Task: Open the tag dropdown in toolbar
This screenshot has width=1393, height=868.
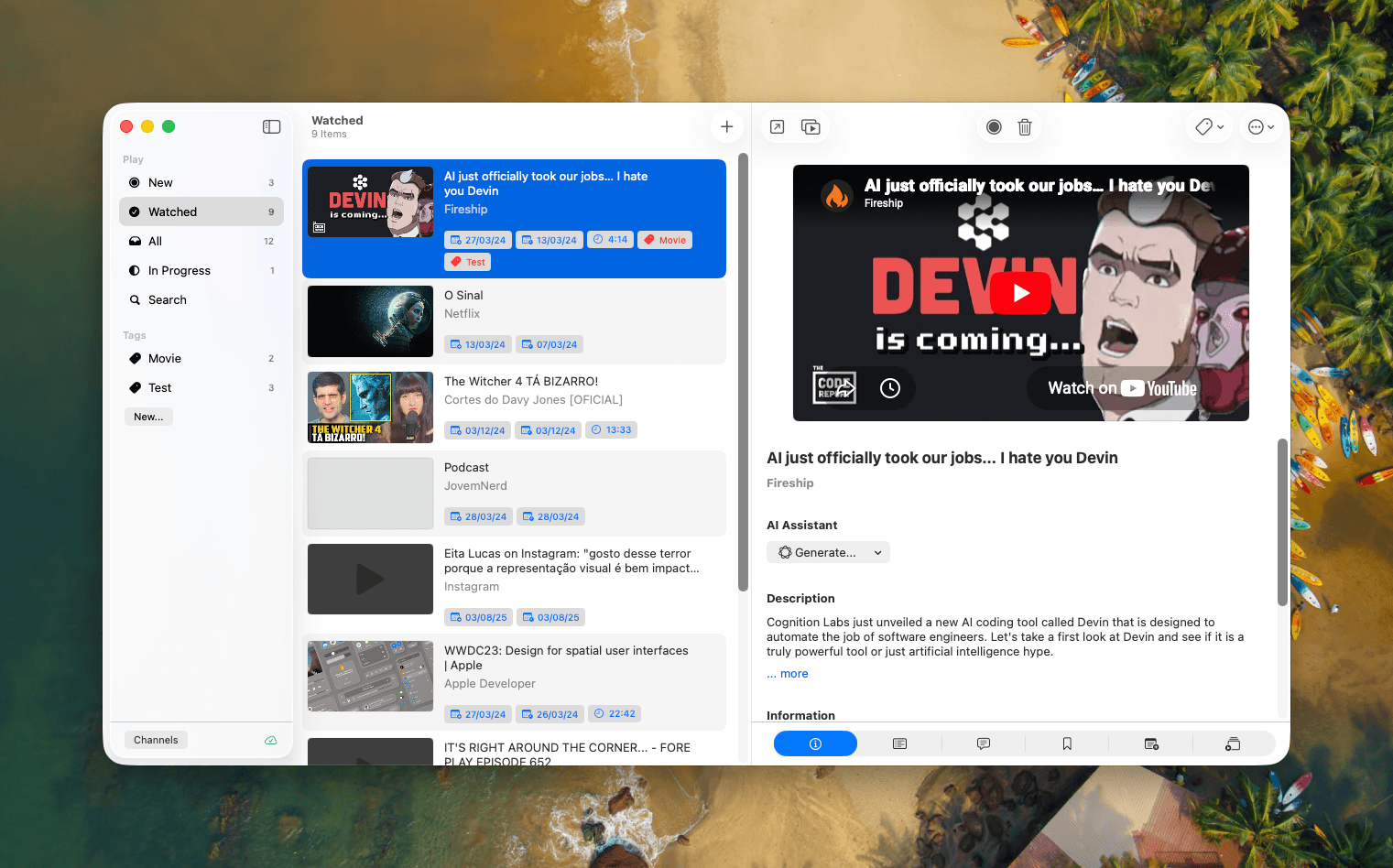Action: click(x=1209, y=127)
